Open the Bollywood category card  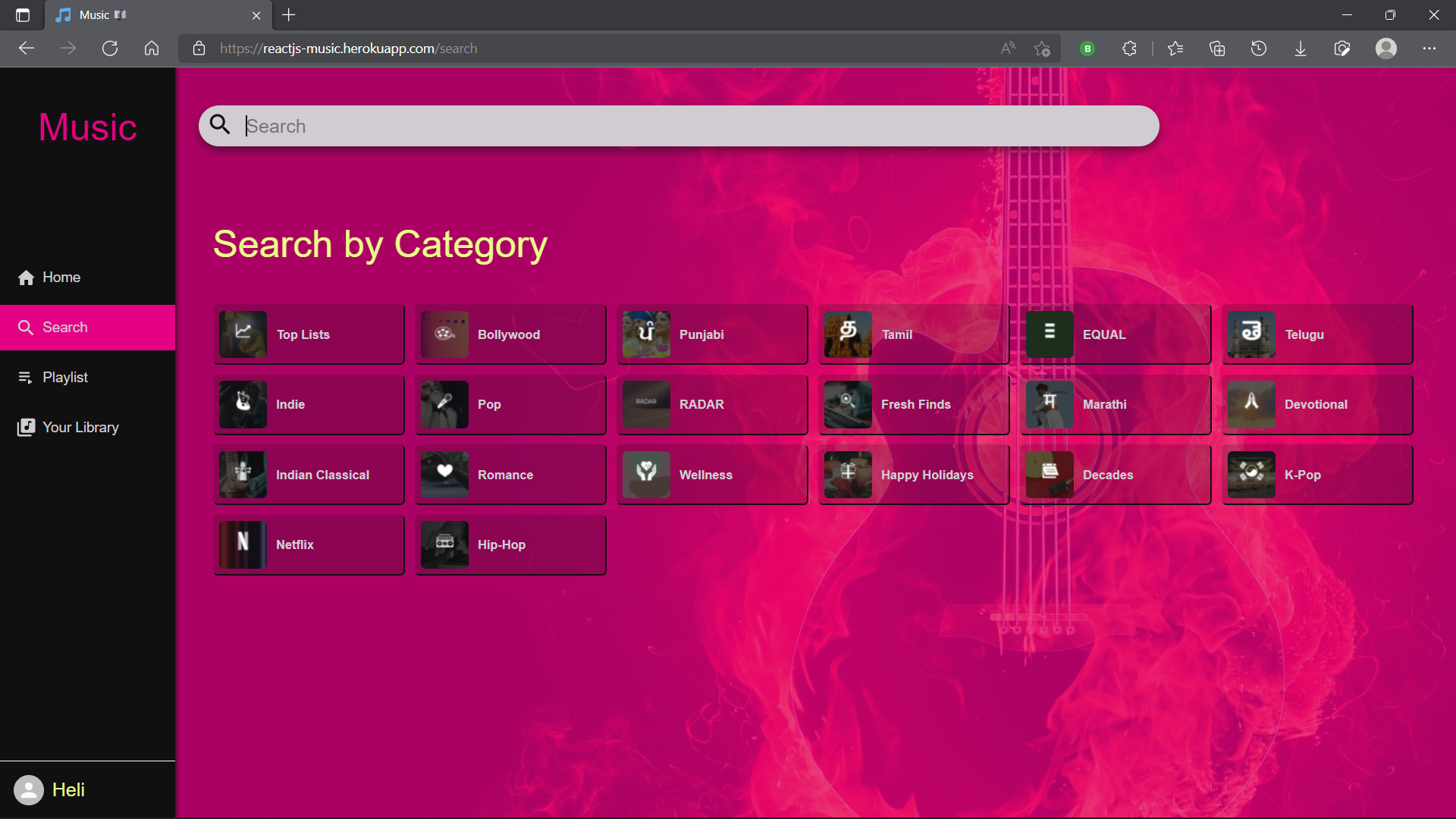click(510, 334)
